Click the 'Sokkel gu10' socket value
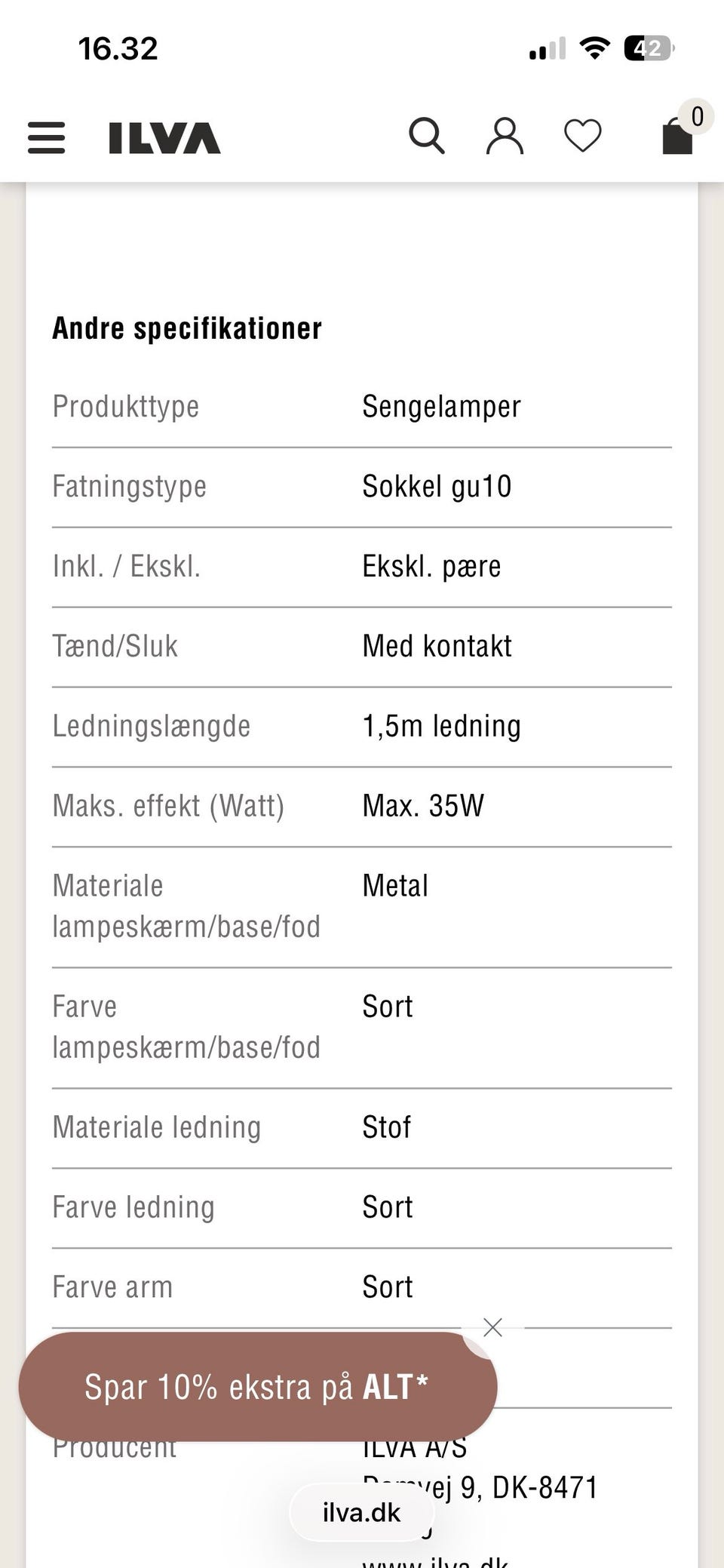Image resolution: width=724 pixels, height=1568 pixels. coord(437,487)
